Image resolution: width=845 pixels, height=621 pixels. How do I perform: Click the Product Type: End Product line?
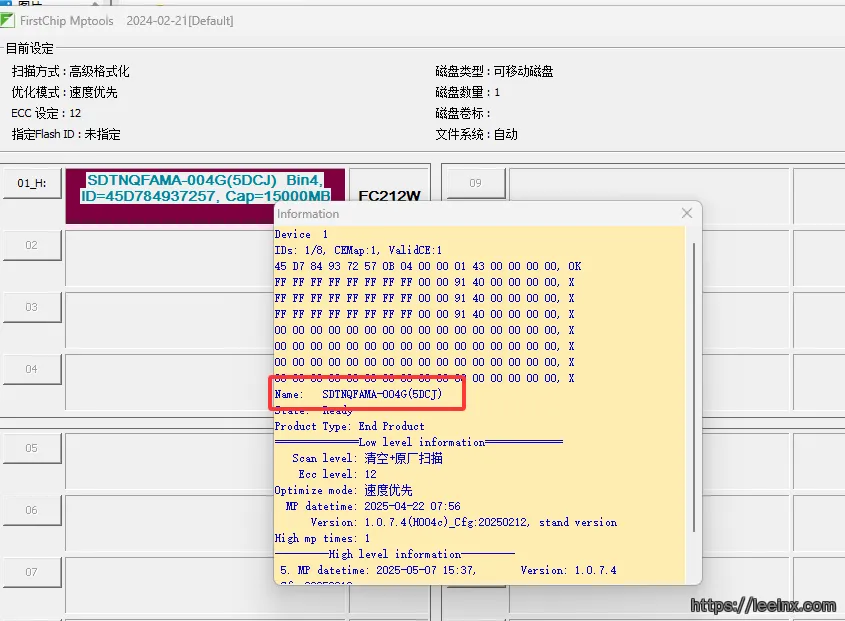pos(349,426)
